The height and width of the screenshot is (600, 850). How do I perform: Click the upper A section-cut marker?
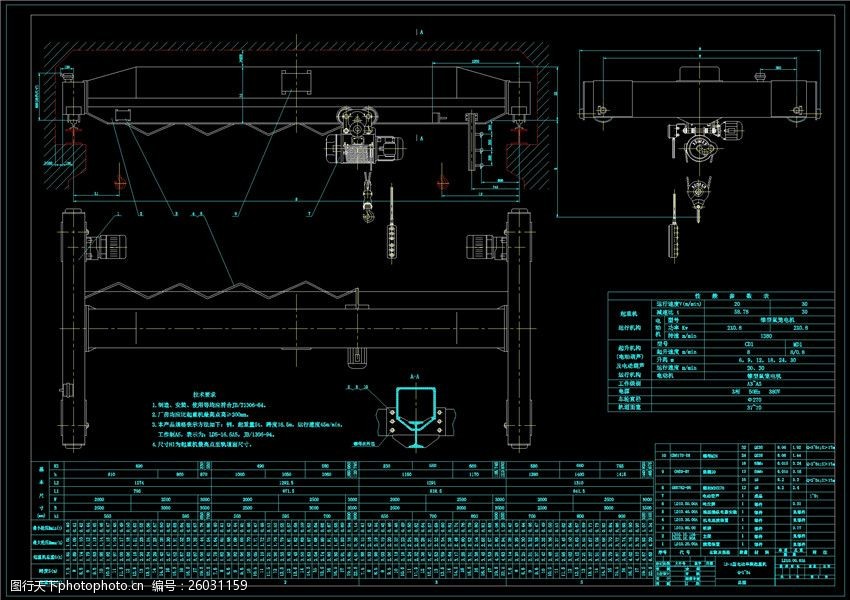[x=420, y=32]
